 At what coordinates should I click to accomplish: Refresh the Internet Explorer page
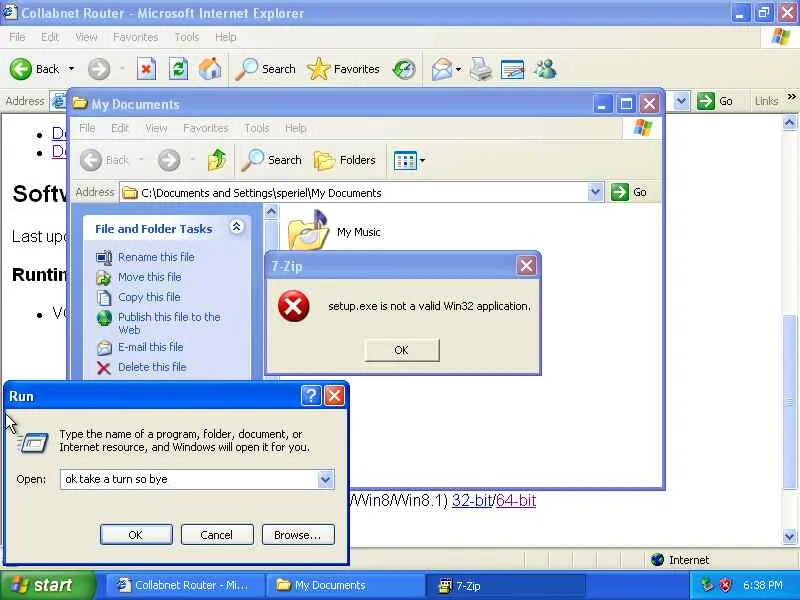tap(178, 69)
